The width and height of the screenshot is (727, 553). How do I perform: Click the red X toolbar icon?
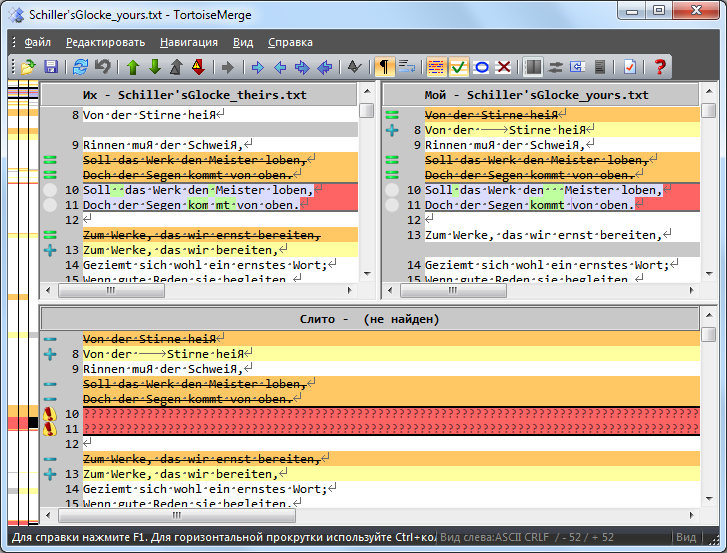pyautogui.click(x=503, y=67)
